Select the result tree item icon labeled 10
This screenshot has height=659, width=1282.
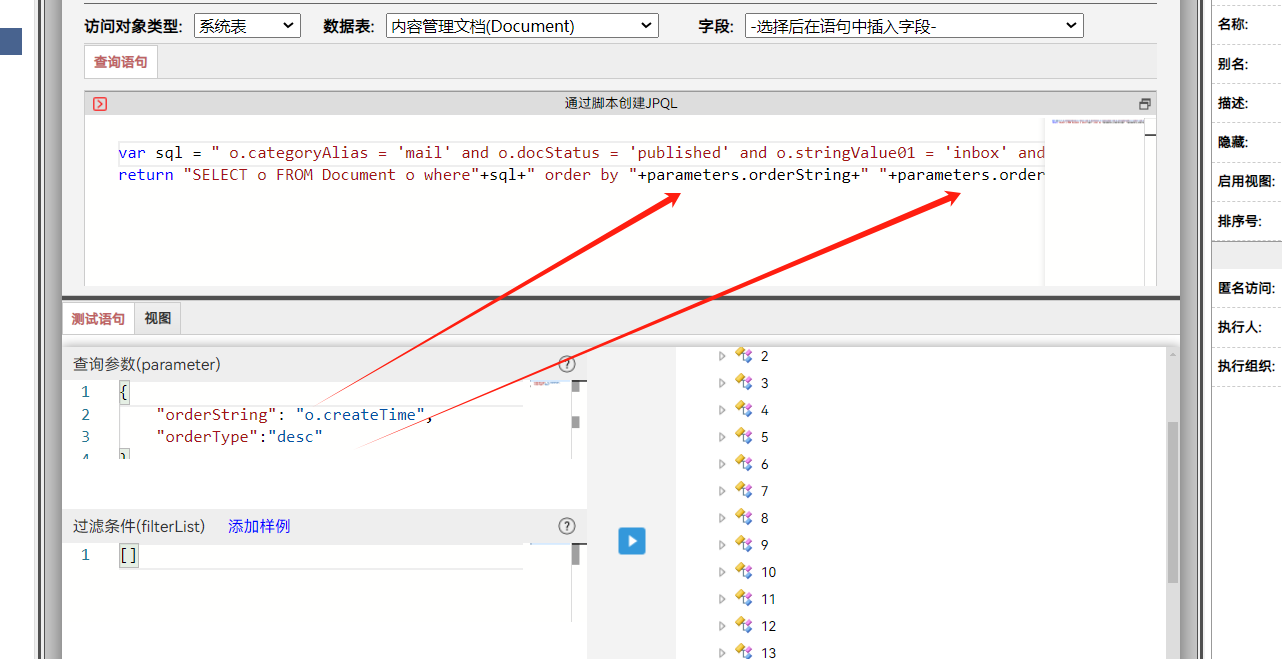(x=744, y=571)
